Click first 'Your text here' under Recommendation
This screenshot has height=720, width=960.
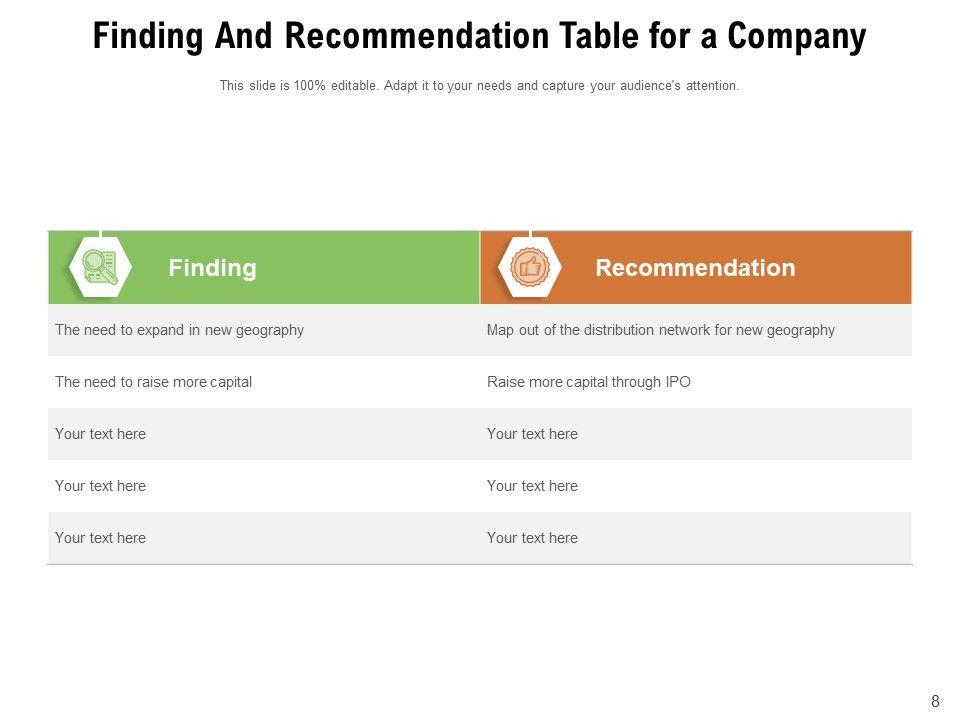(532, 434)
